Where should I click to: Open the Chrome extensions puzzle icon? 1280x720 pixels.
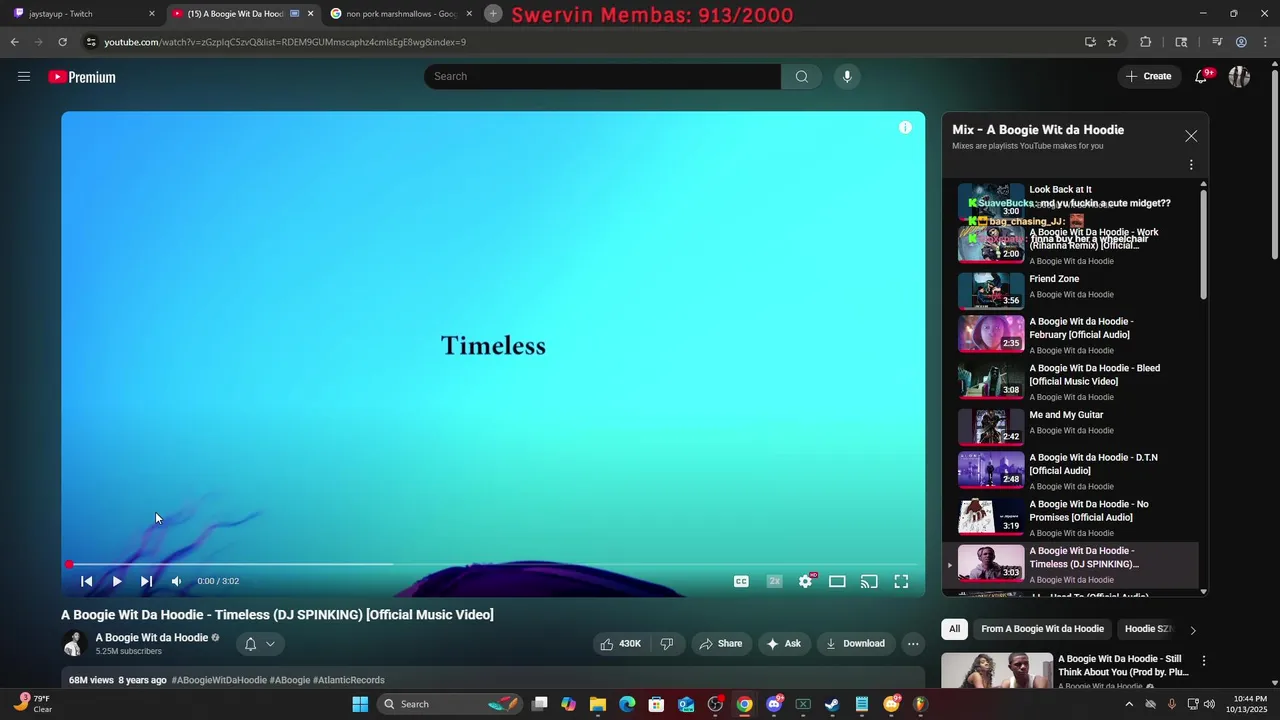click(1146, 42)
